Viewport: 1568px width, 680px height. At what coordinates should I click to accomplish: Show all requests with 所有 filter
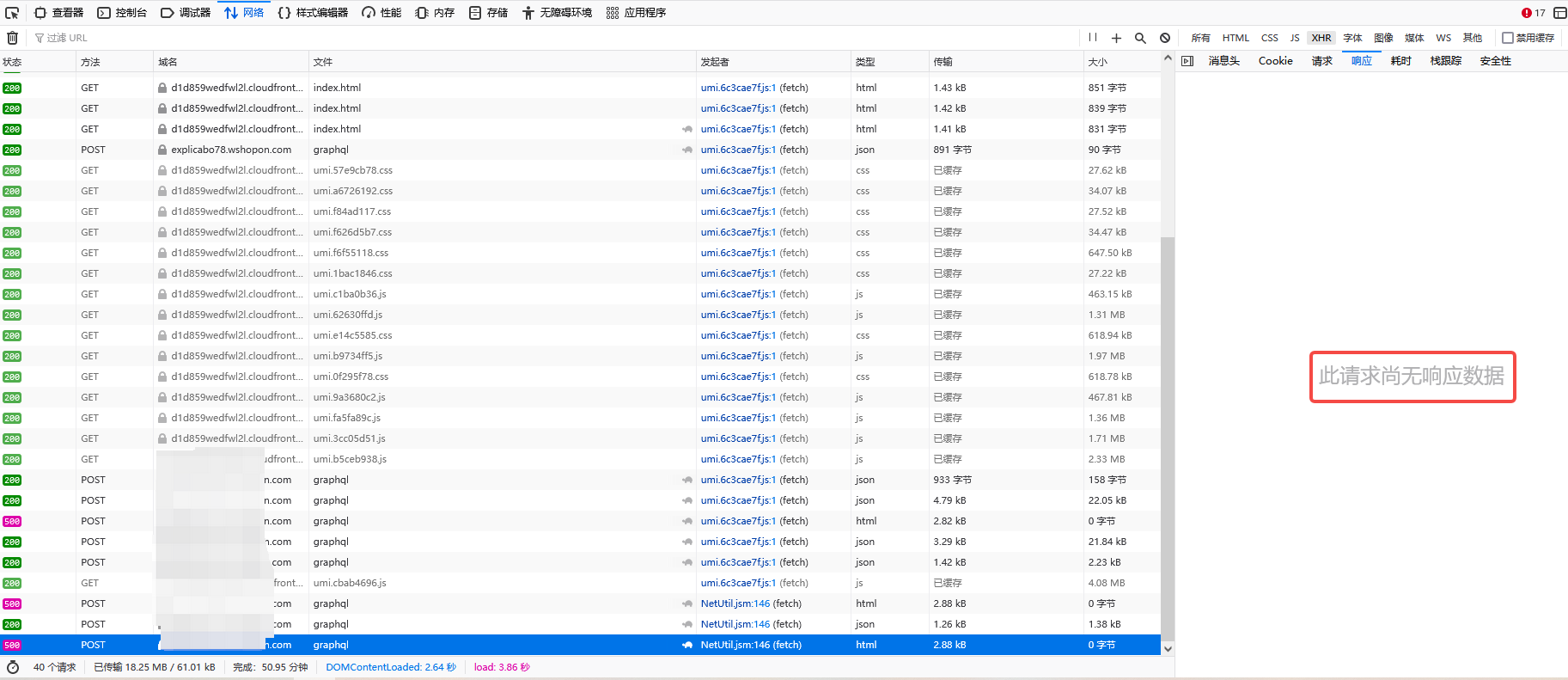point(1200,38)
